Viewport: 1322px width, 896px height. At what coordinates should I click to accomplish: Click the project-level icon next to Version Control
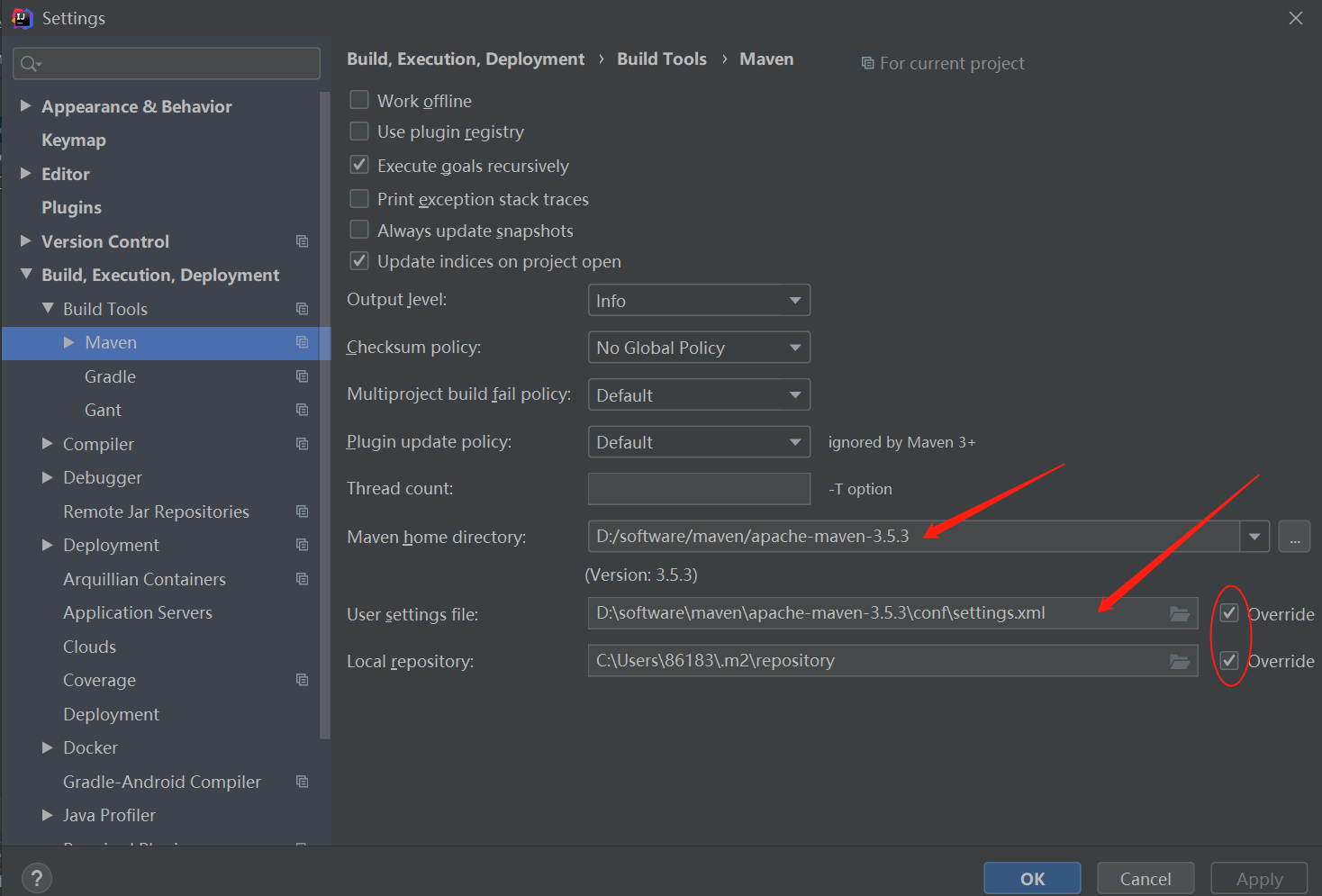click(x=302, y=241)
